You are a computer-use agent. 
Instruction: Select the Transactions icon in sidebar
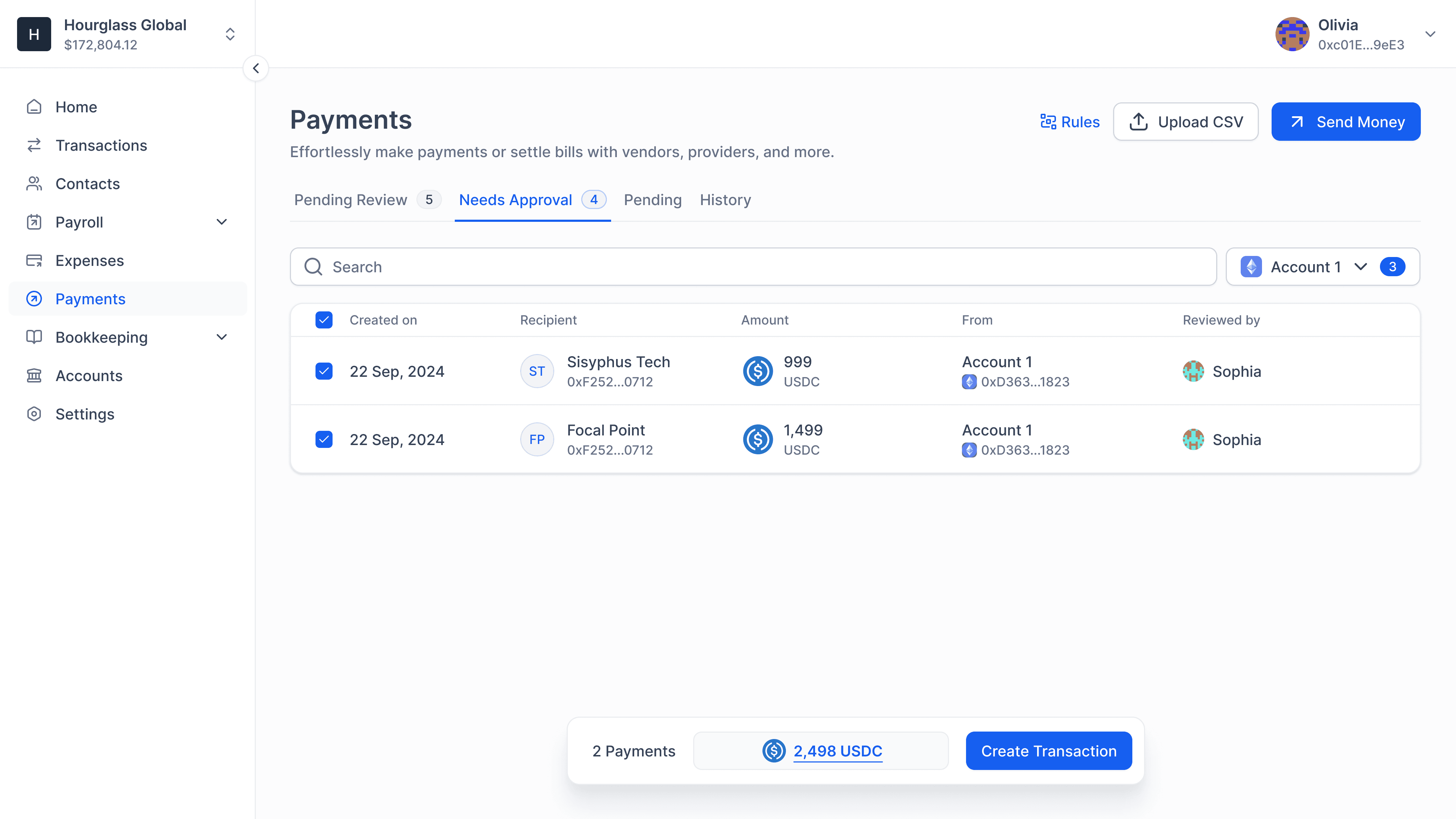click(x=34, y=145)
